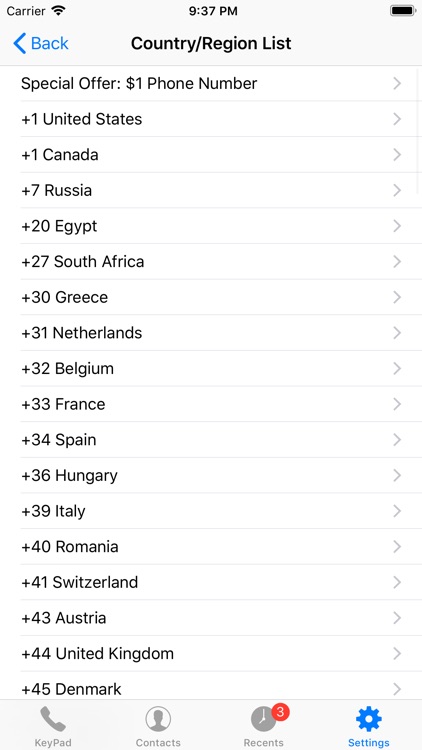Open the +45 Denmark entry
422x750 pixels.
(211, 687)
